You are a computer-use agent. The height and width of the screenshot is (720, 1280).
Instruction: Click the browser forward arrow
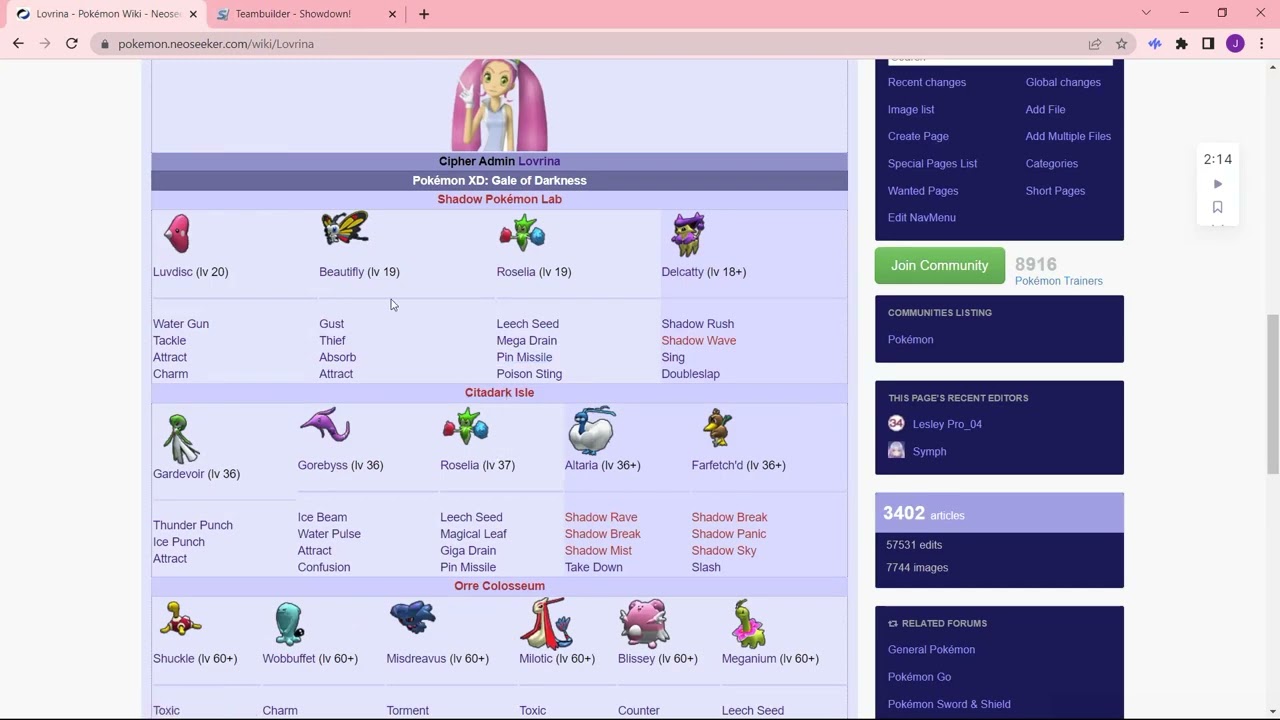point(45,44)
